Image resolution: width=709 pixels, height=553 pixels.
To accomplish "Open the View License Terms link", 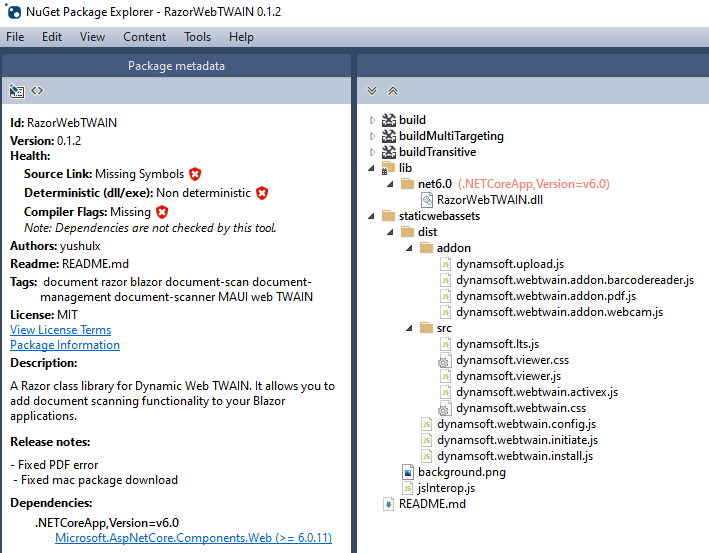I will pos(60,330).
